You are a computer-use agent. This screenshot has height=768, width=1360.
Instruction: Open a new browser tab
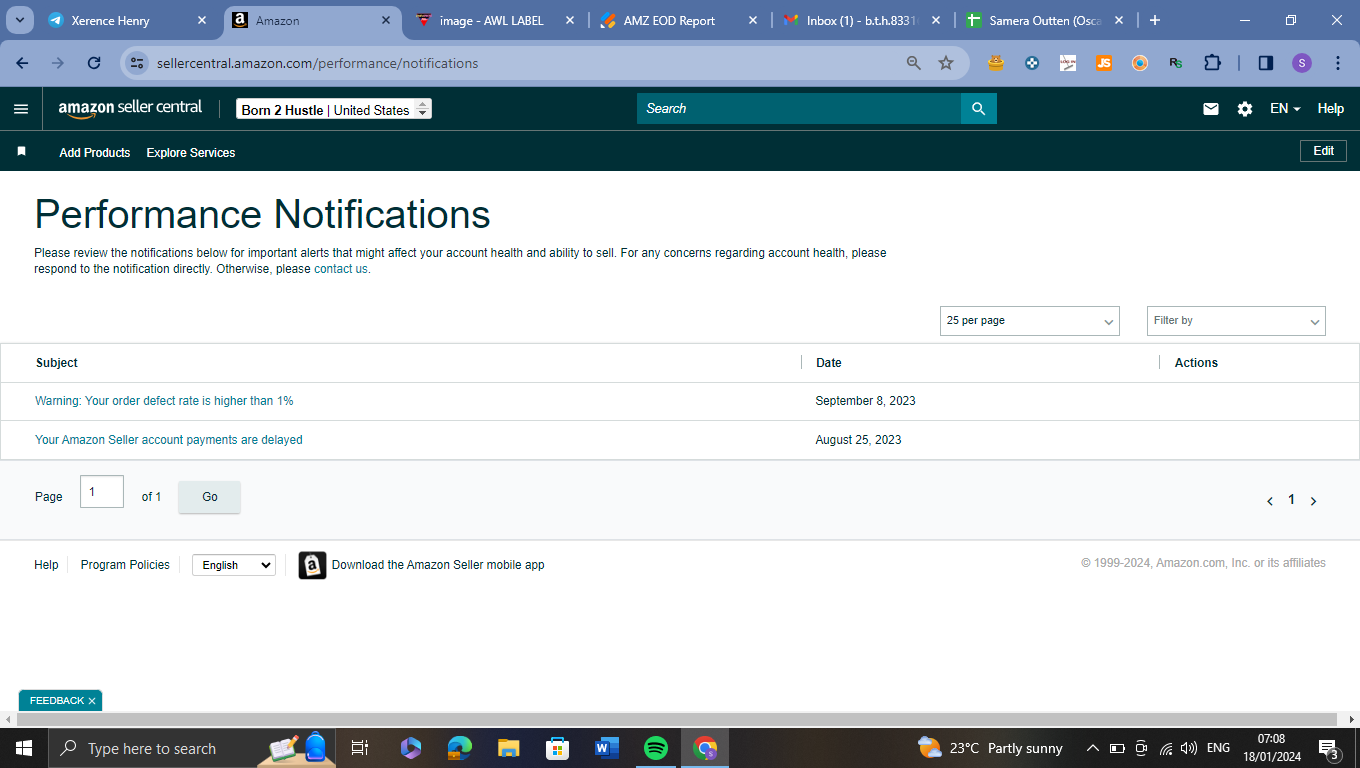(x=1155, y=20)
